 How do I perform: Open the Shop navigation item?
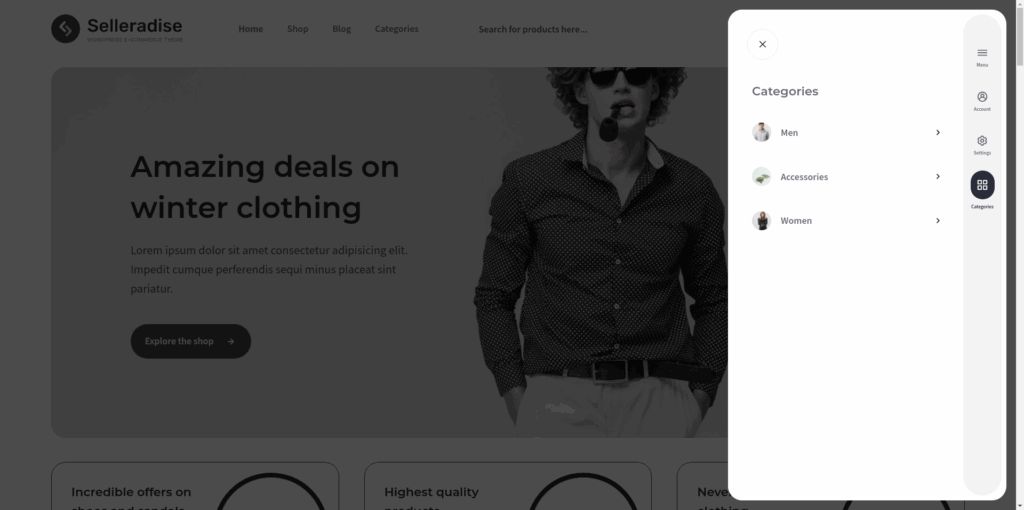[x=297, y=29]
